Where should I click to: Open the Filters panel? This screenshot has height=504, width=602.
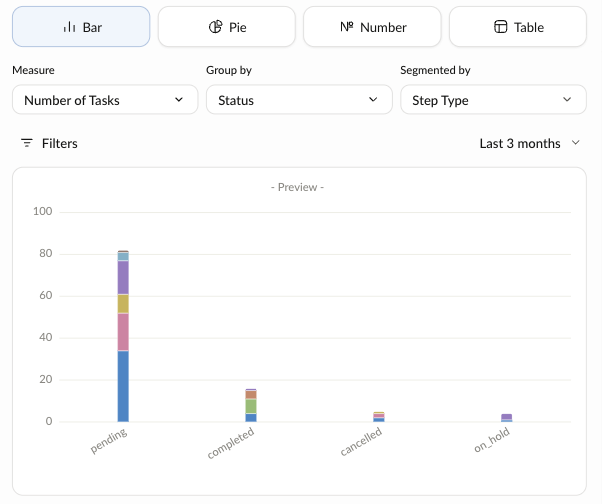click(49, 143)
